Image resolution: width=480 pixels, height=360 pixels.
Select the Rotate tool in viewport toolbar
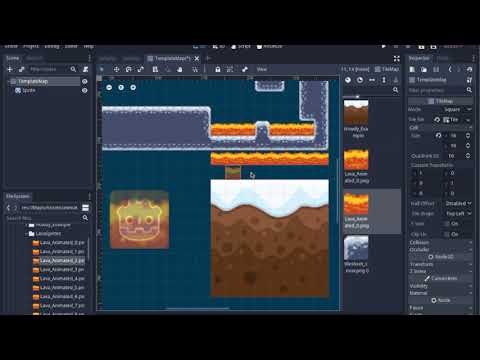click(x=129, y=69)
